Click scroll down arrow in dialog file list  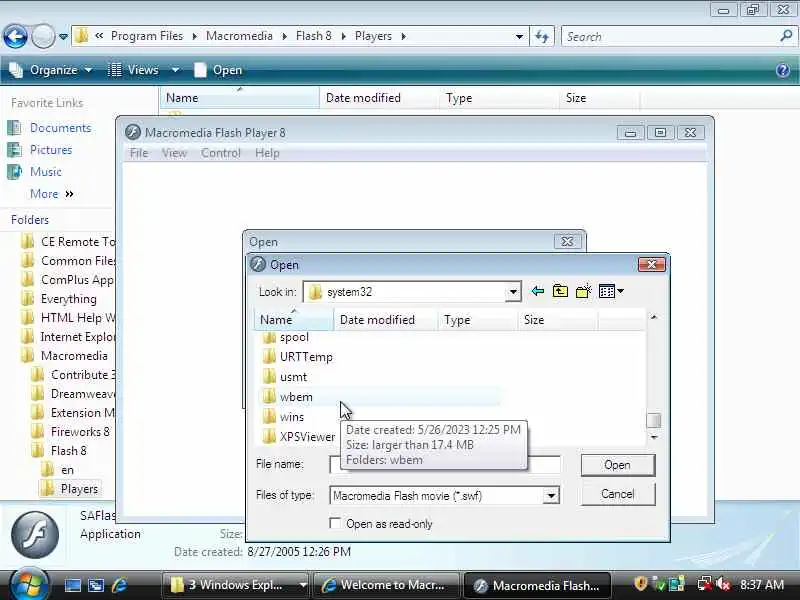(654, 438)
